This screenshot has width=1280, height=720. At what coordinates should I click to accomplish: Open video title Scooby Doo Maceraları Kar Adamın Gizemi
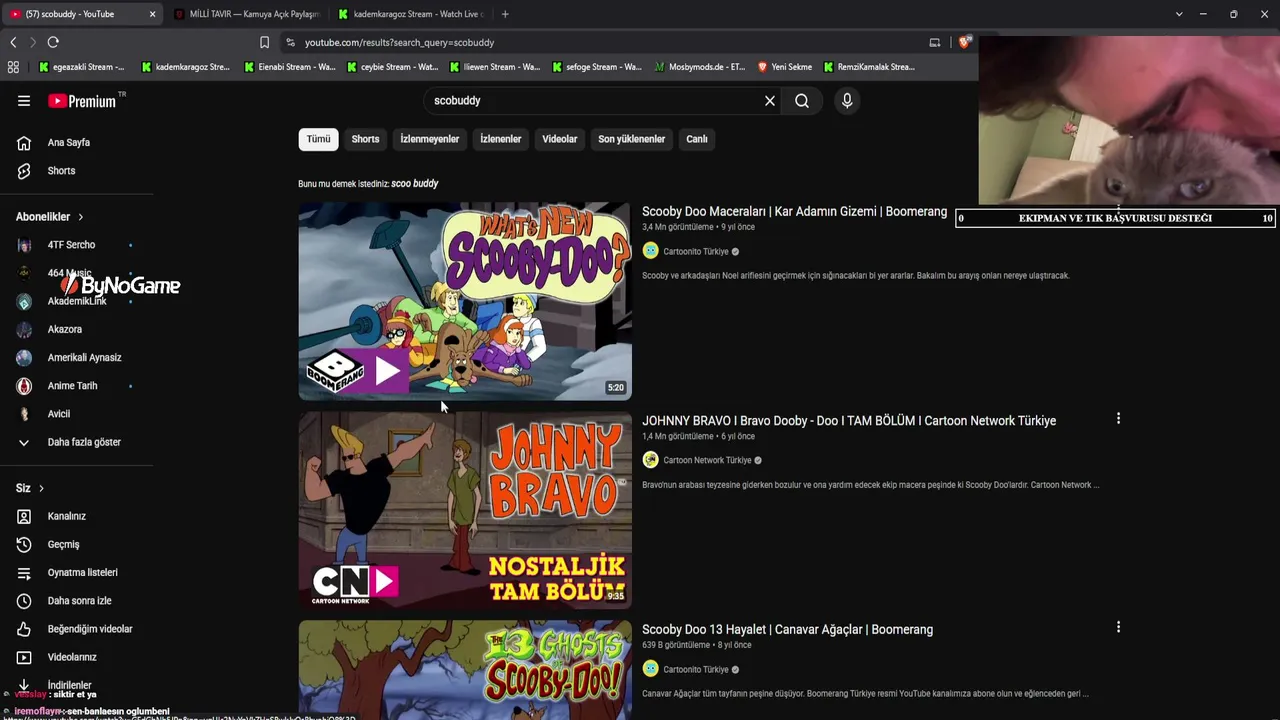[x=794, y=212]
